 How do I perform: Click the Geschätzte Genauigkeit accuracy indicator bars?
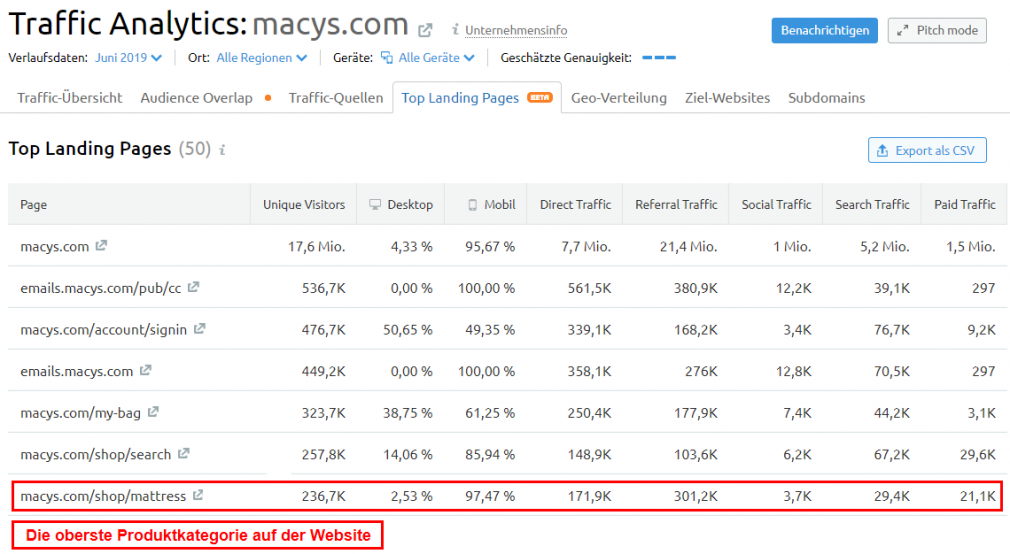659,57
